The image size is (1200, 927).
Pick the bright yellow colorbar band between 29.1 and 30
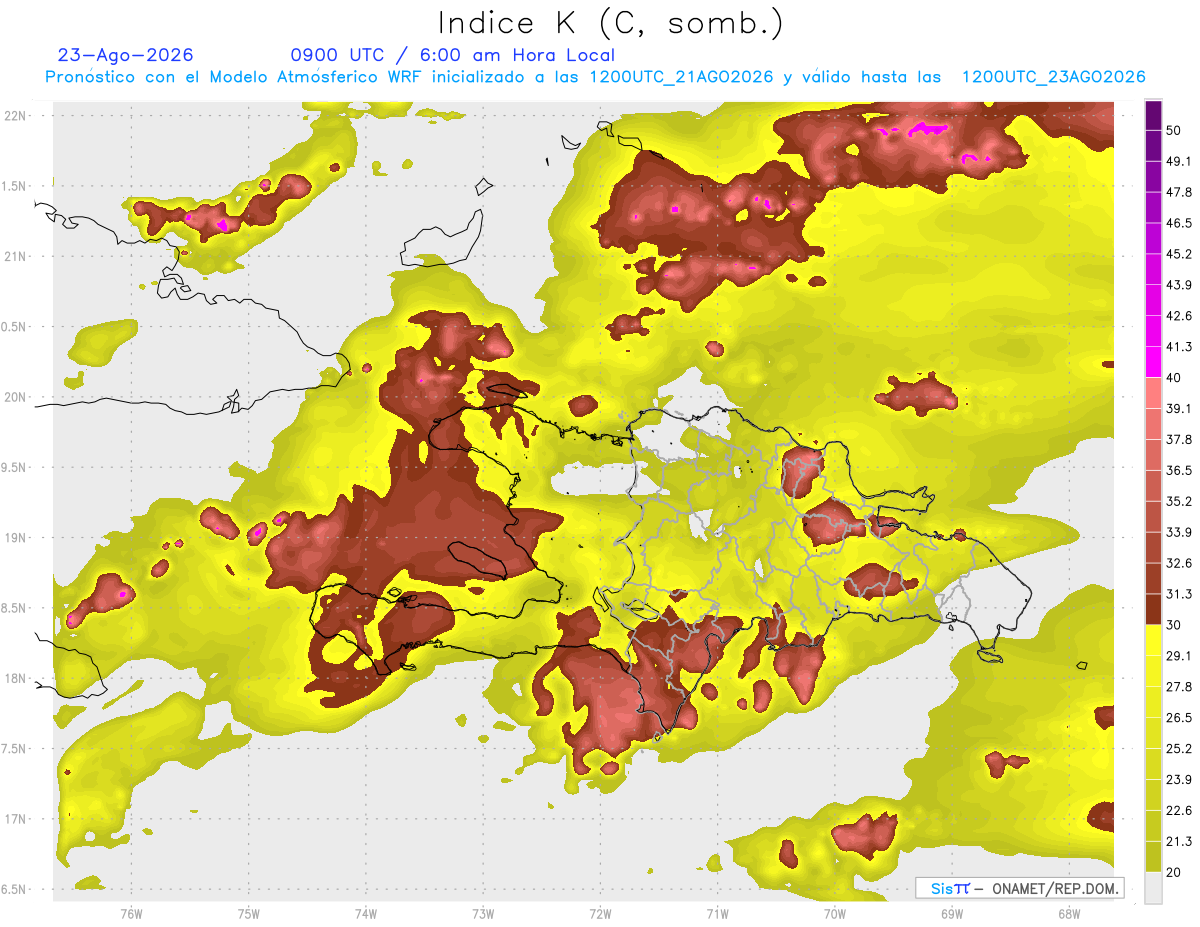click(x=1153, y=640)
